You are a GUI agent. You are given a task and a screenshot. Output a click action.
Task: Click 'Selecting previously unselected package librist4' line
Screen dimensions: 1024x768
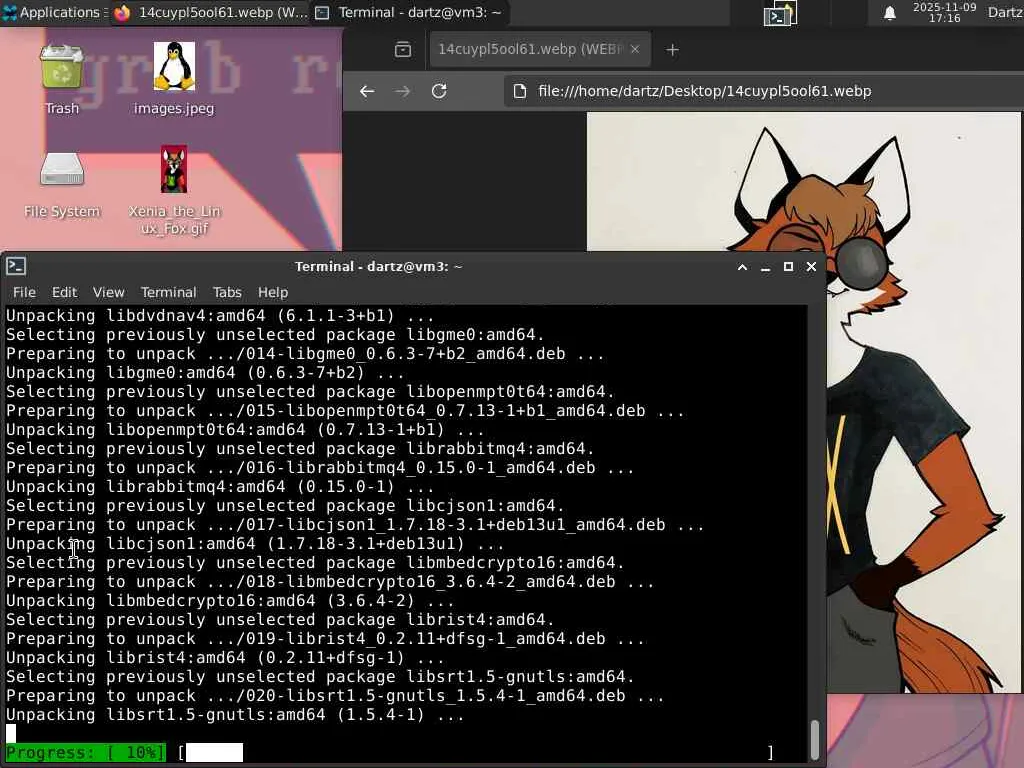click(x=280, y=620)
